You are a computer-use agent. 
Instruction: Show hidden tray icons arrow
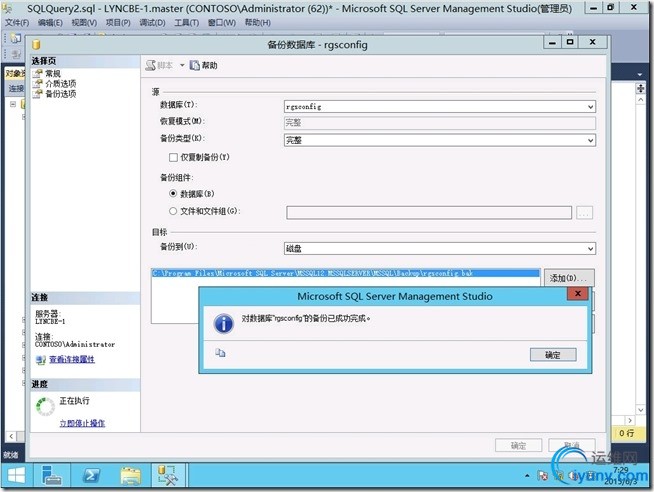(527, 475)
